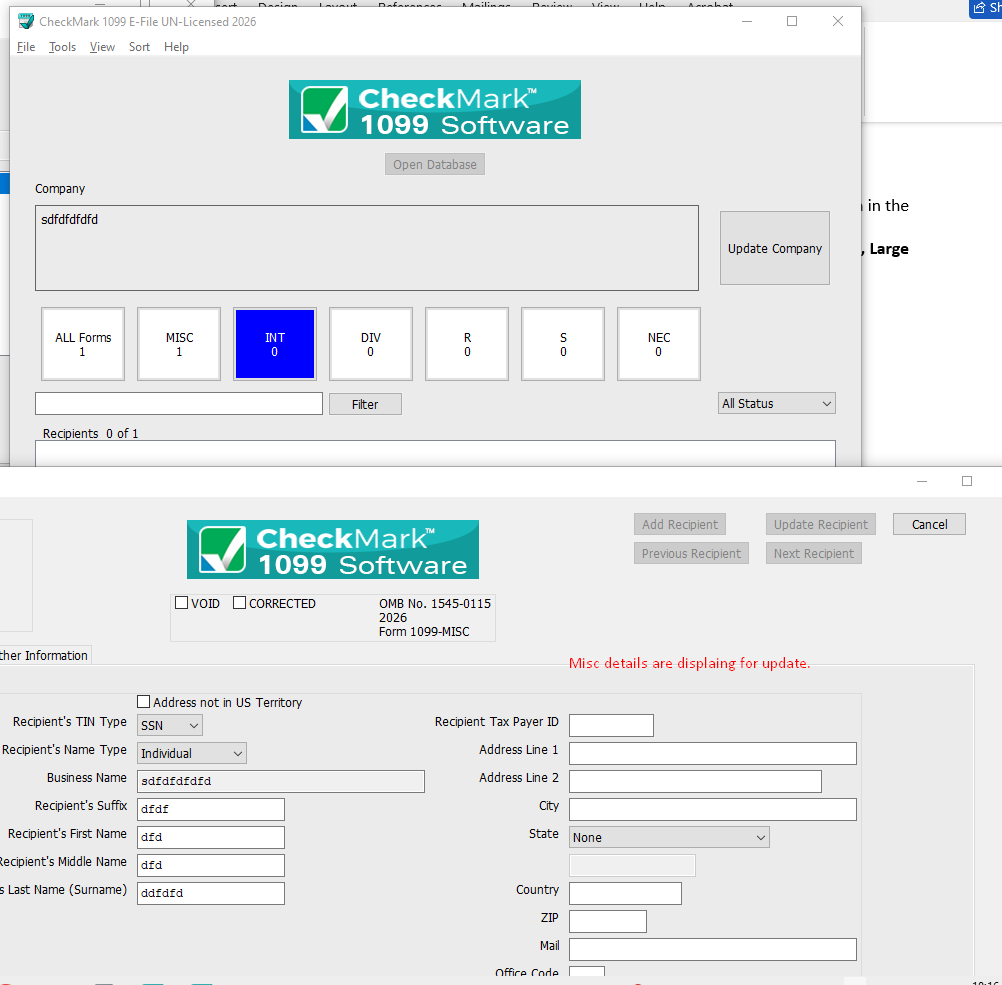Select the ALL Forms tile

[x=83, y=344]
